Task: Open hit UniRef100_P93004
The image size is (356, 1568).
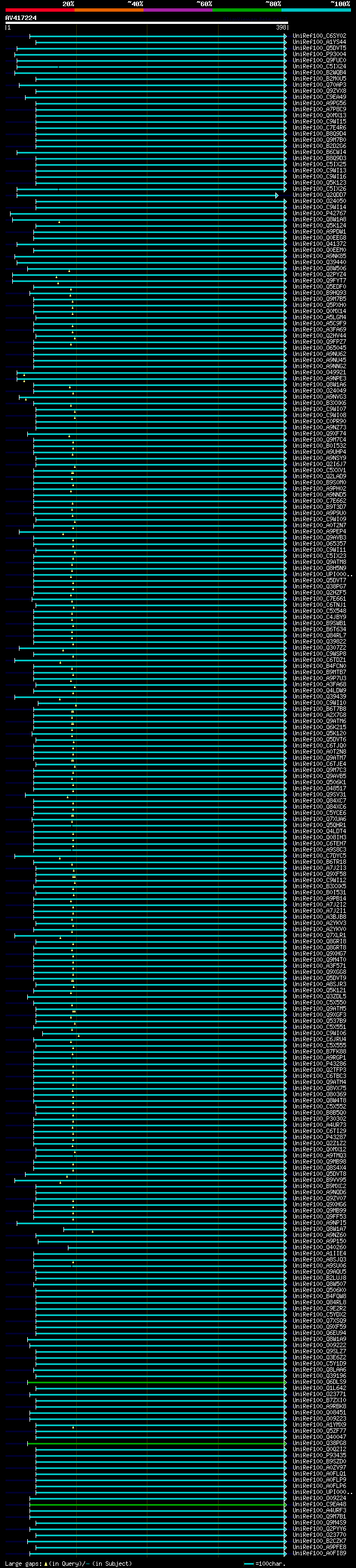Action: (319, 54)
